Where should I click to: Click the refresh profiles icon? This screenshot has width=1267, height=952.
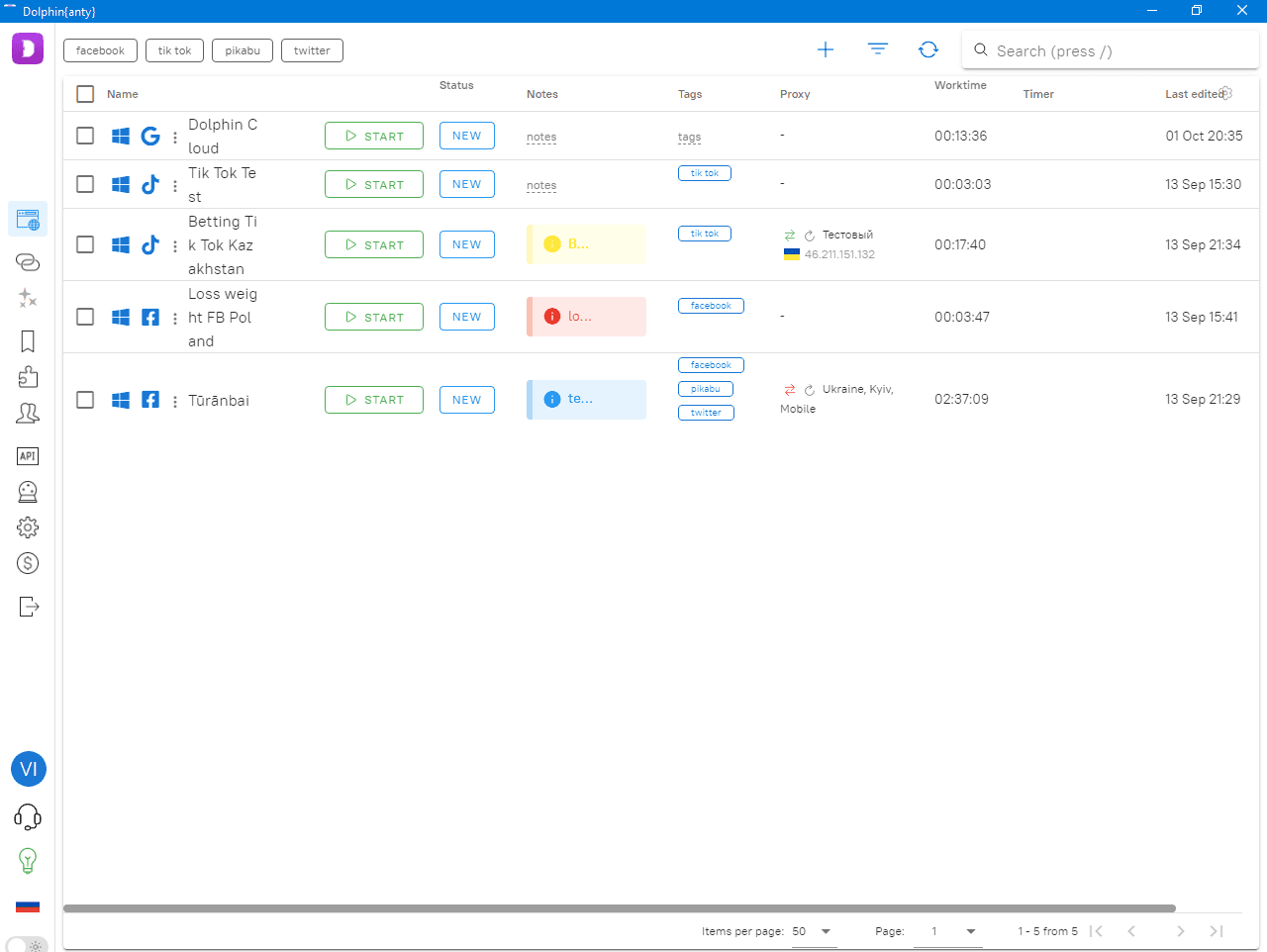click(x=928, y=49)
